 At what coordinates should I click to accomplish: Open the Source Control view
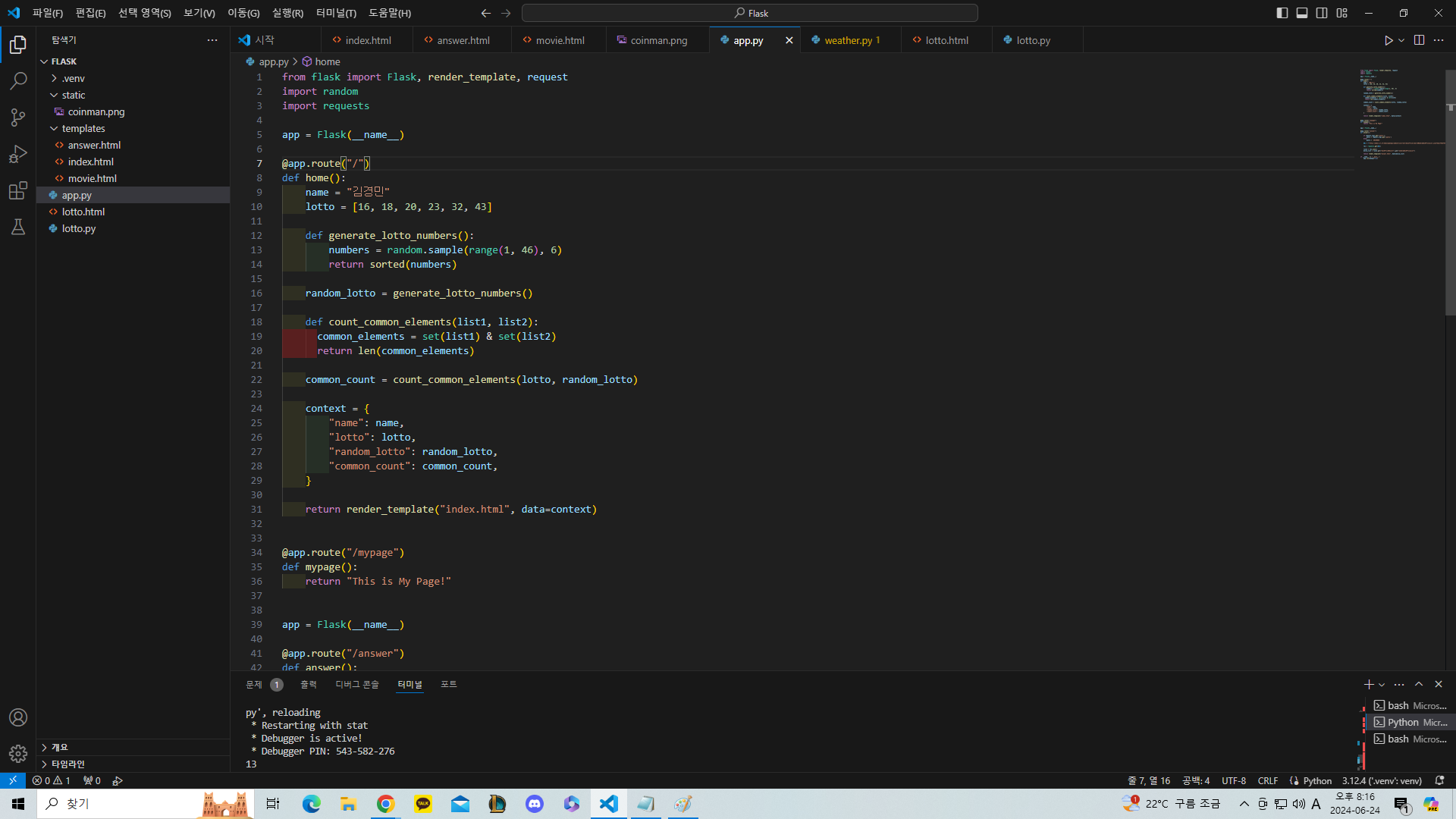[x=18, y=117]
